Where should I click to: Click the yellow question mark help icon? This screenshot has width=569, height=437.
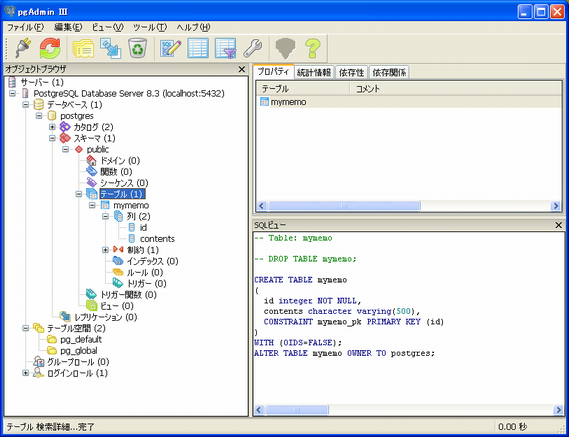coord(313,48)
